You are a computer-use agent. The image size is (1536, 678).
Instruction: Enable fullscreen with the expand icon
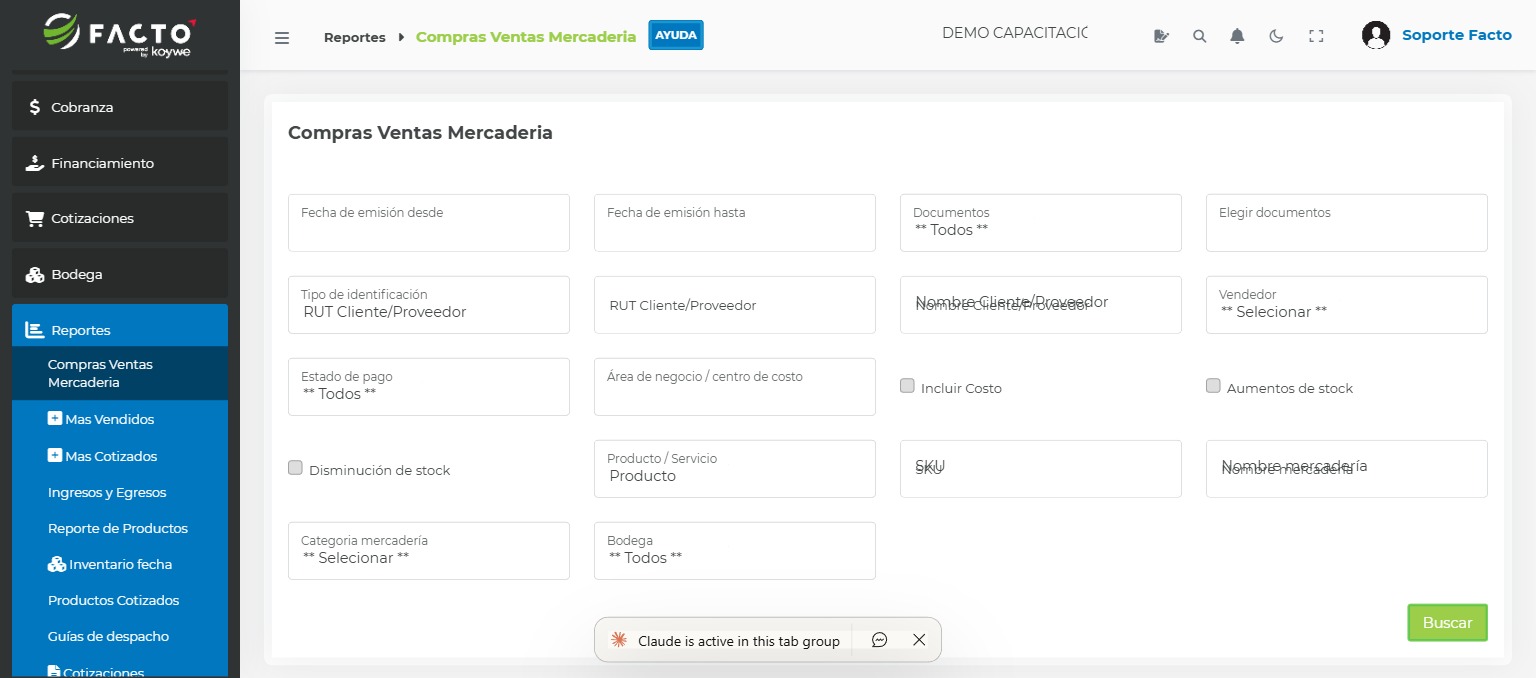pyautogui.click(x=1316, y=35)
